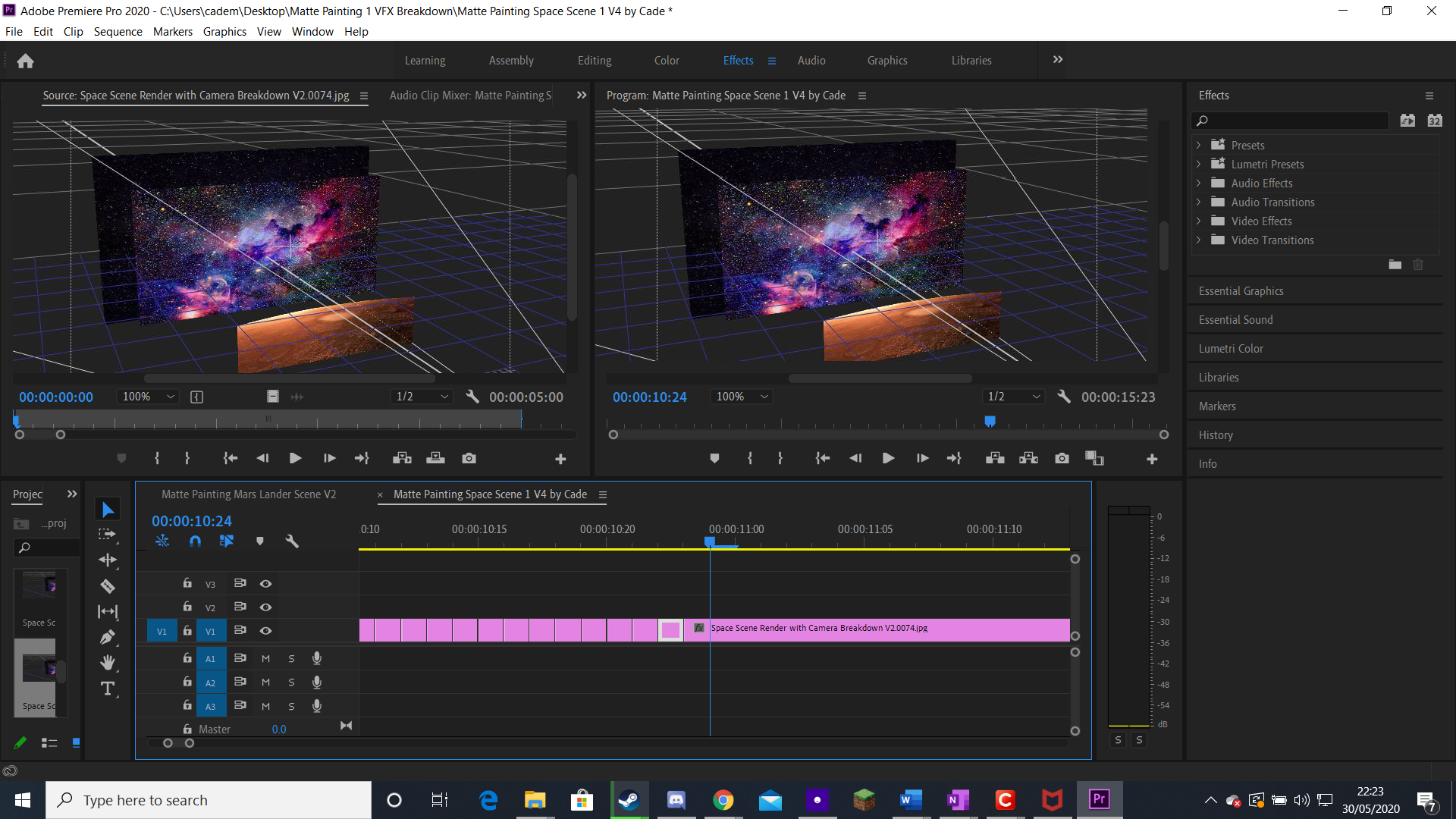The height and width of the screenshot is (819, 1456).
Task: Toggle track lock on V3
Action: coord(187,583)
